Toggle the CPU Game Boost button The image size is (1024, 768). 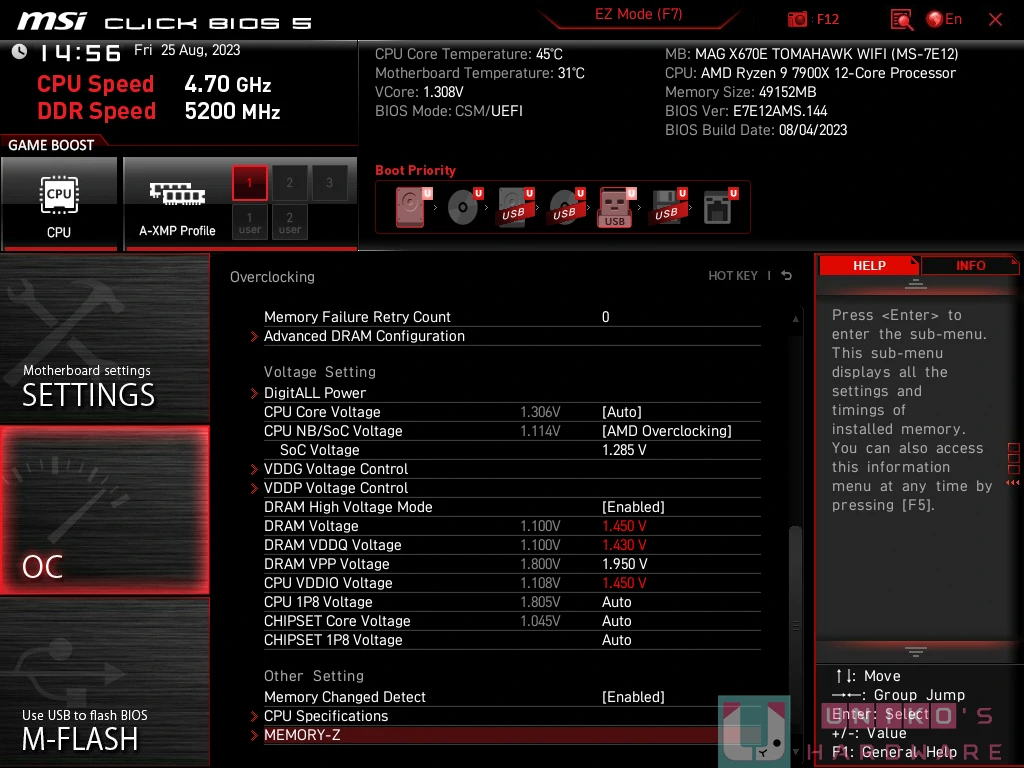pyautogui.click(x=59, y=204)
